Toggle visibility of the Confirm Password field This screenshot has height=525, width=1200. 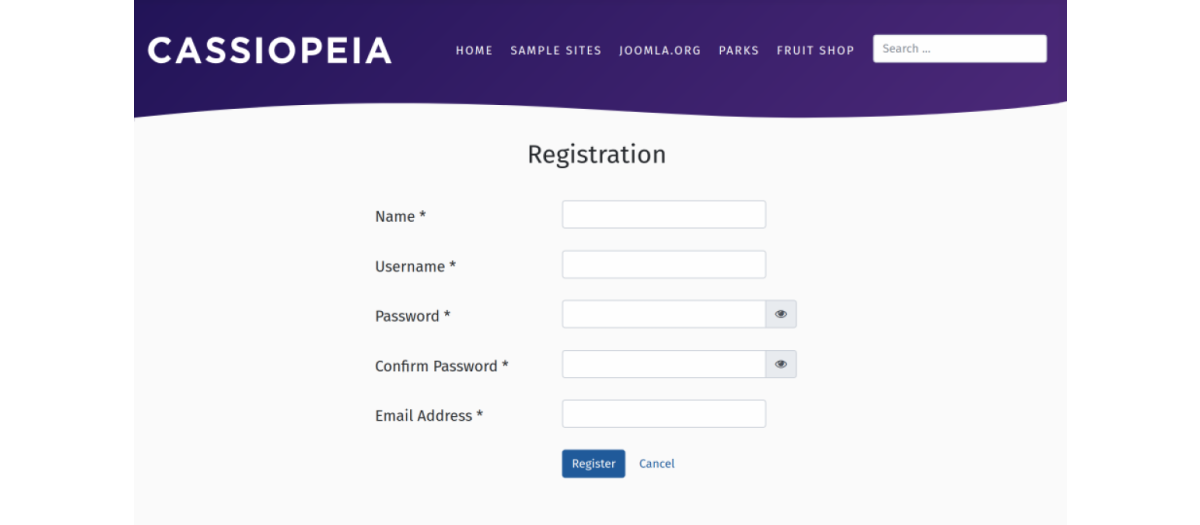(781, 364)
